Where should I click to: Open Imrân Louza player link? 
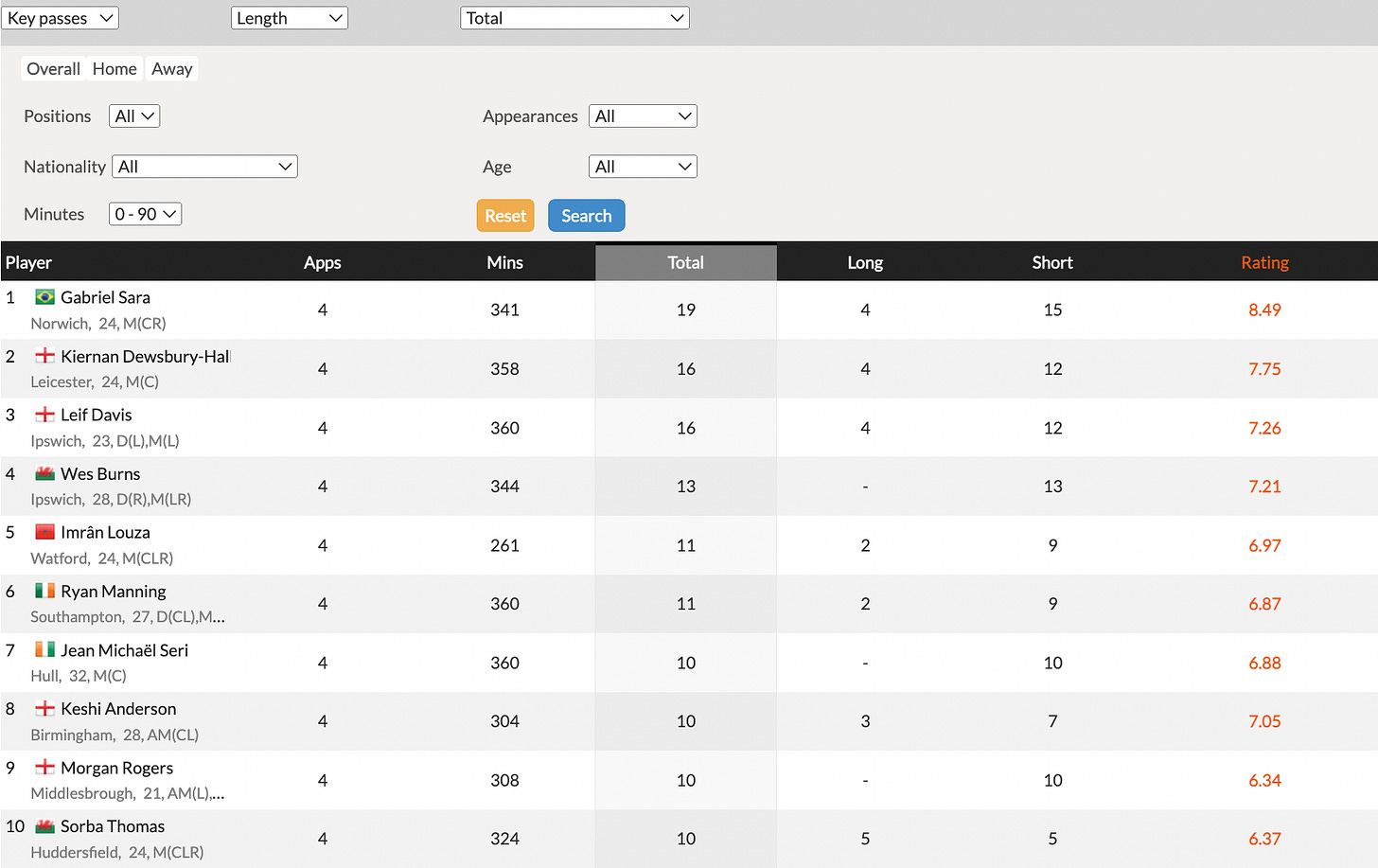(x=105, y=532)
